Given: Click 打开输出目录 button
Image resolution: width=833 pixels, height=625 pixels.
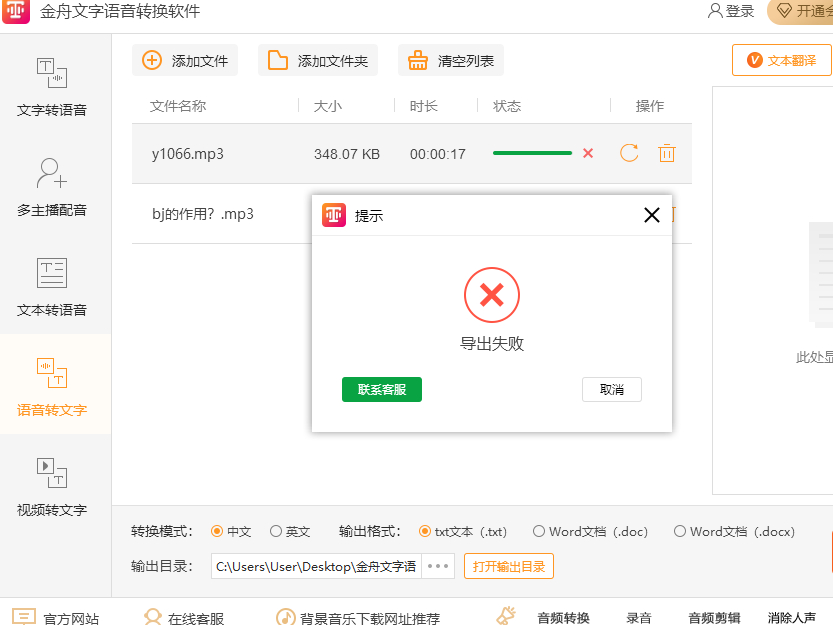Looking at the screenshot, I should (509, 567).
